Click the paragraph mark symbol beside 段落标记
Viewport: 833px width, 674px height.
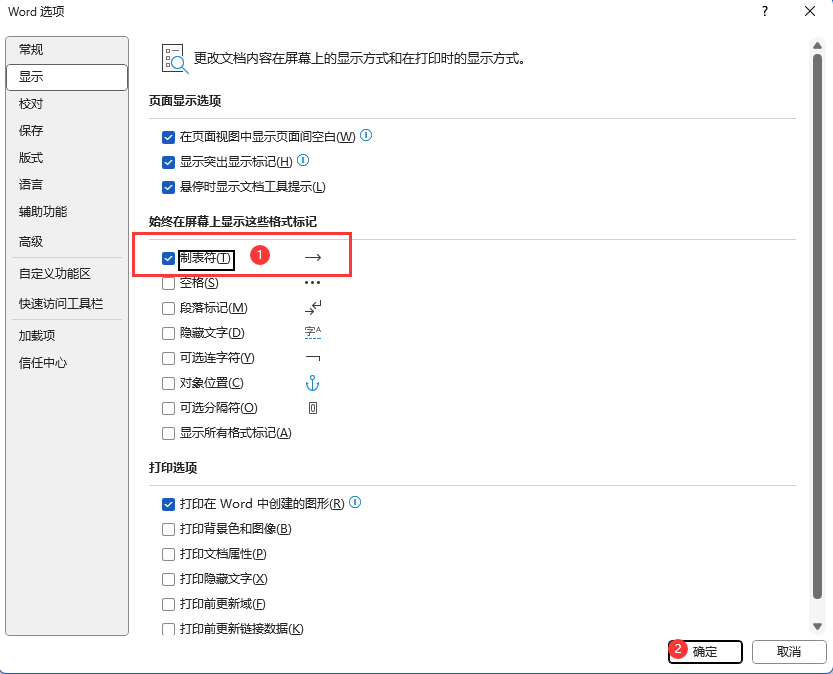point(312,308)
